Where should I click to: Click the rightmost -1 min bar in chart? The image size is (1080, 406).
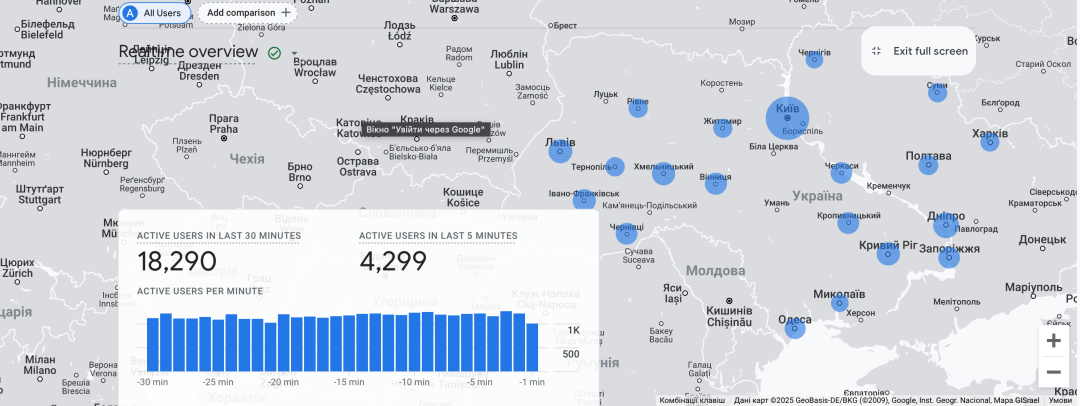532,347
